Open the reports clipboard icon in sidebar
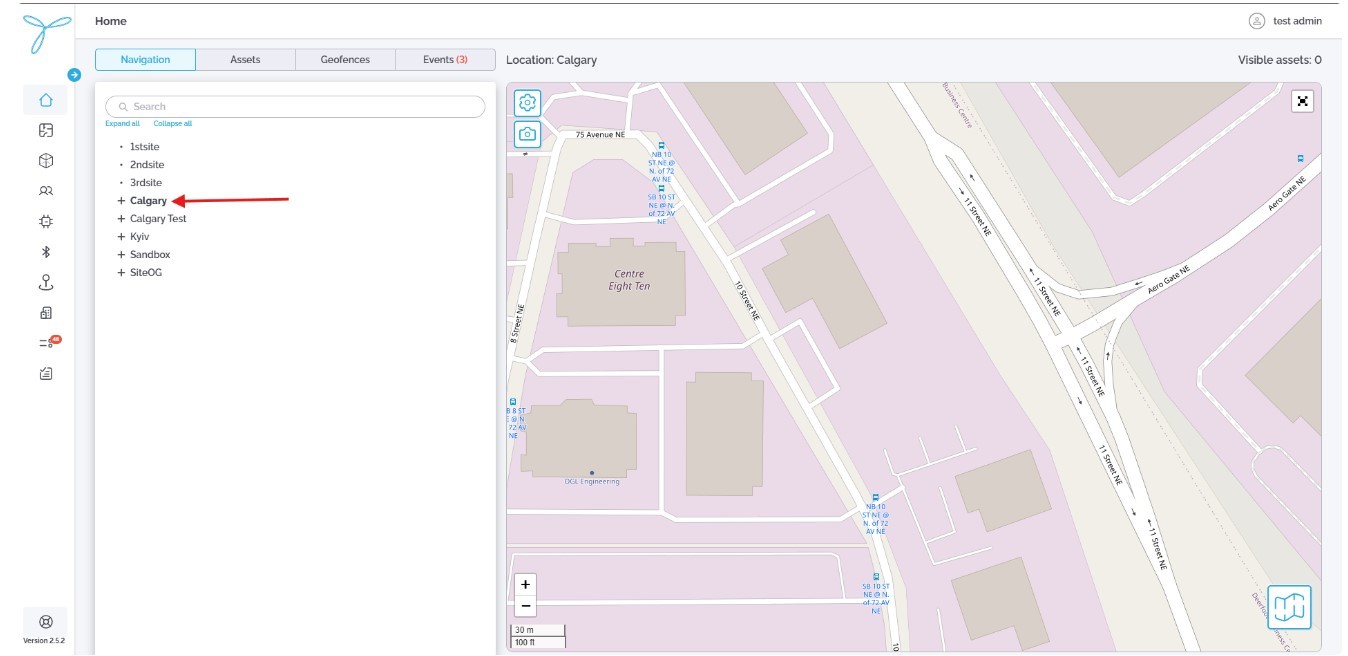Viewport: 1348px width, 656px height. (x=45, y=374)
